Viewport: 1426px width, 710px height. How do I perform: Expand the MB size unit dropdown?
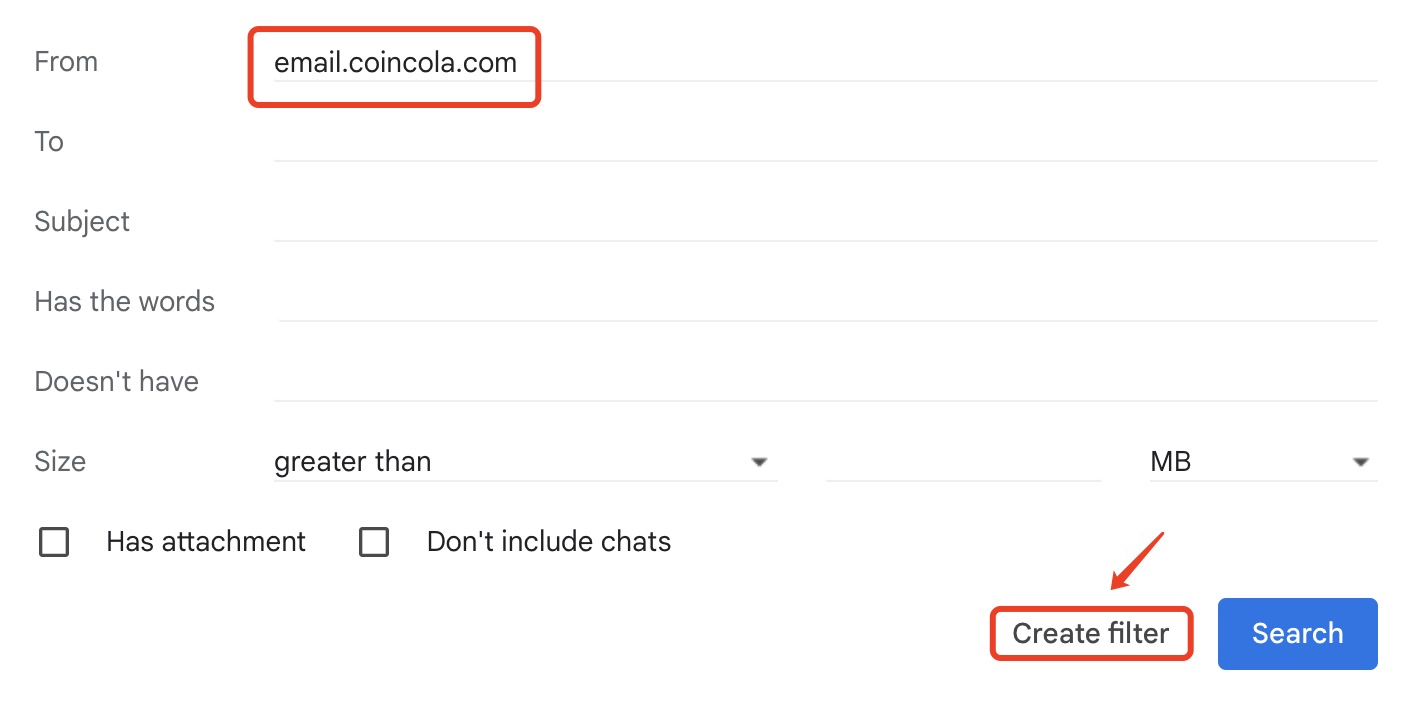point(1262,462)
